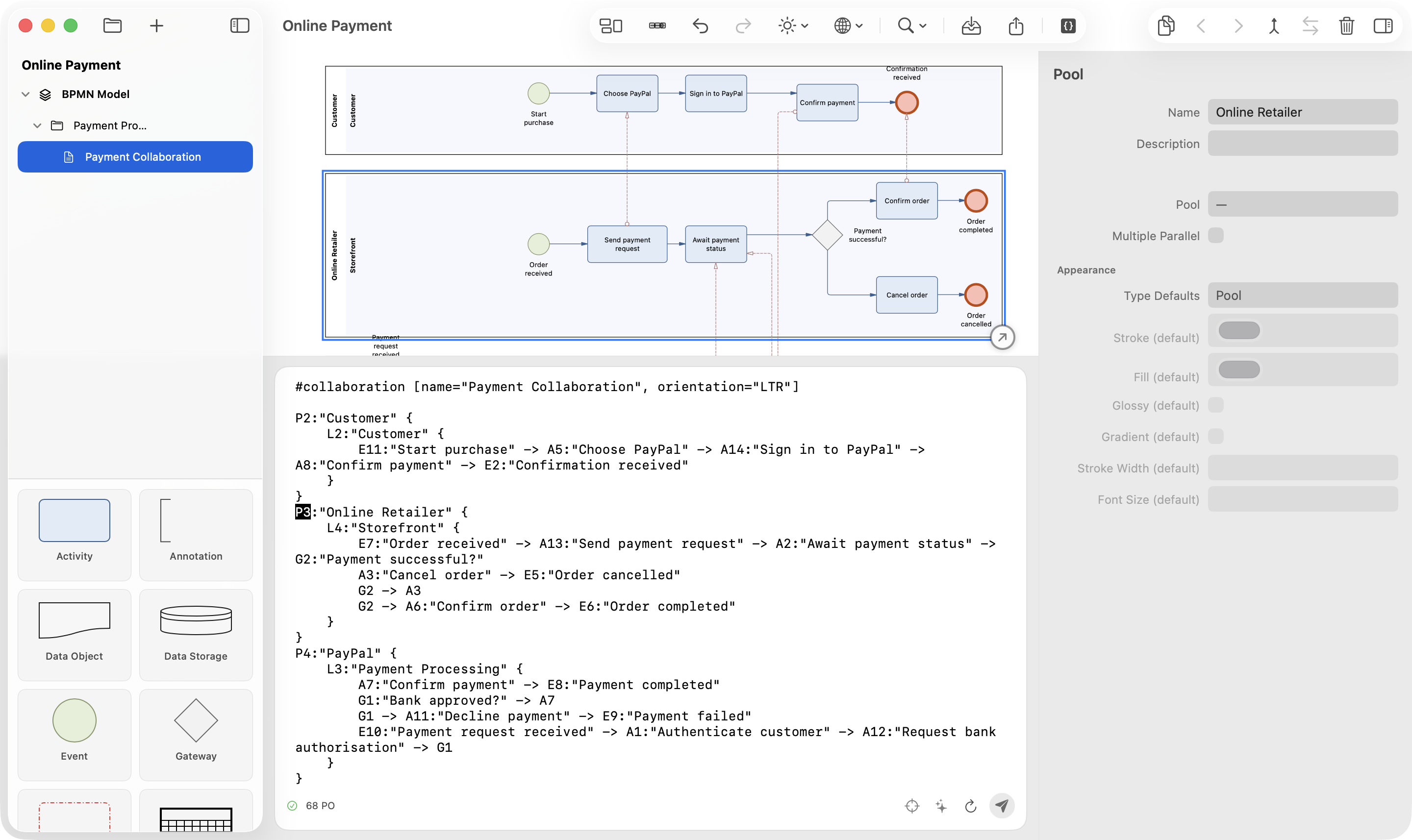Pick the Data Object shape from palette
This screenshot has width=1412, height=840.
coord(74,635)
